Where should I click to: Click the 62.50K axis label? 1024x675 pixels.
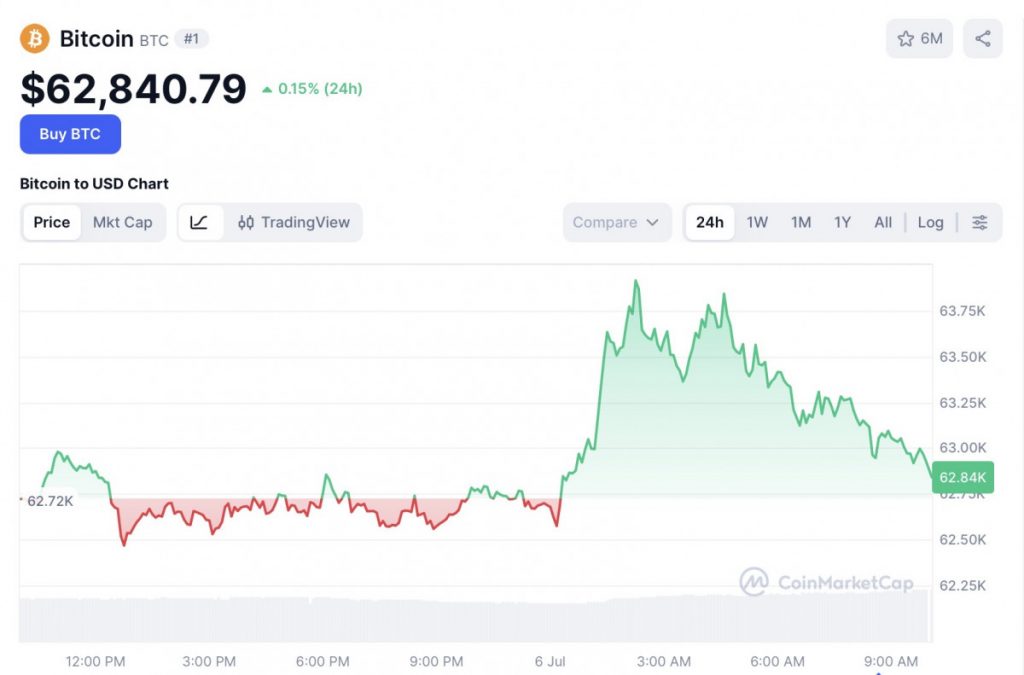pos(963,540)
